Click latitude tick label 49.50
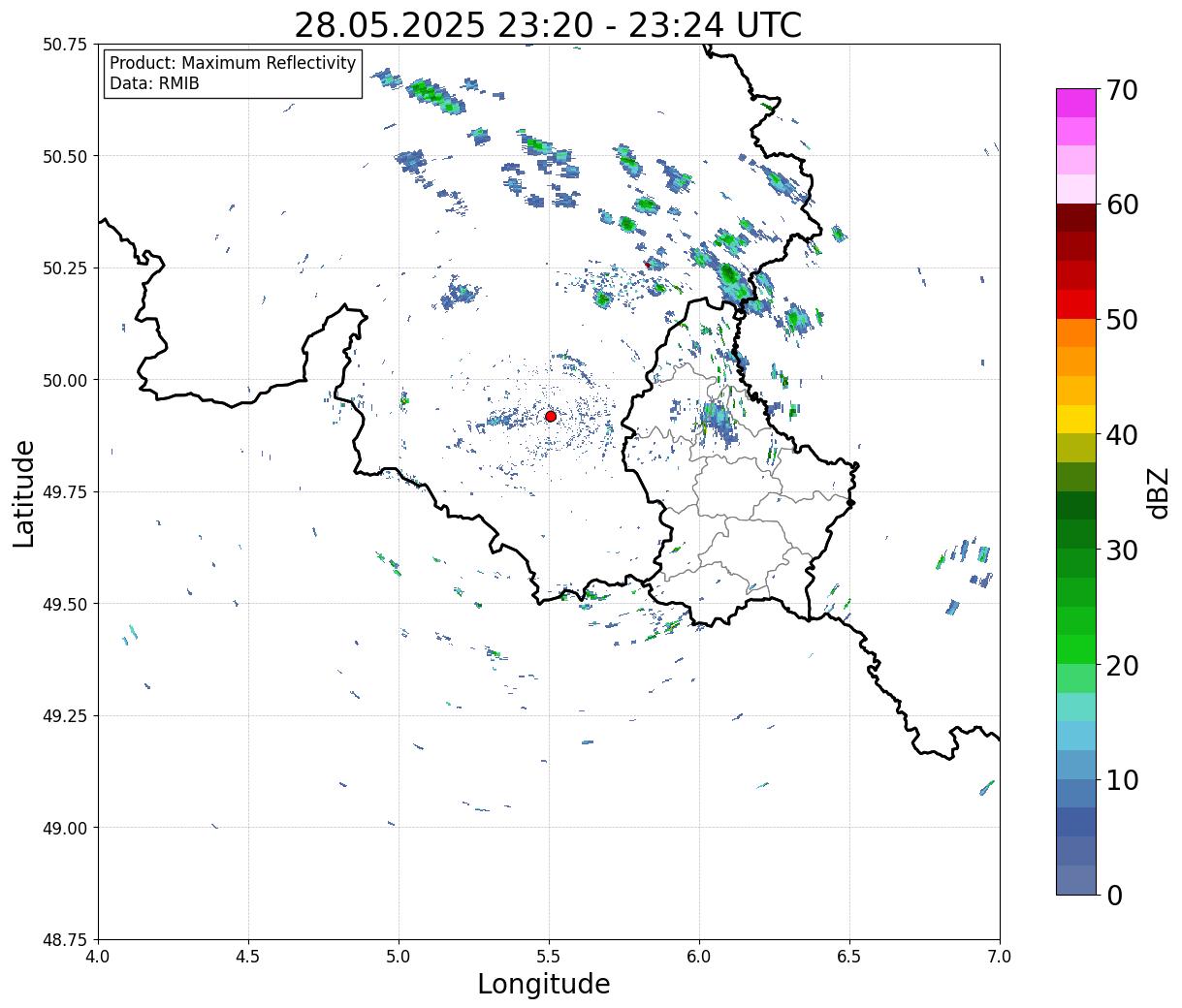The image size is (1182, 1008). point(65,604)
